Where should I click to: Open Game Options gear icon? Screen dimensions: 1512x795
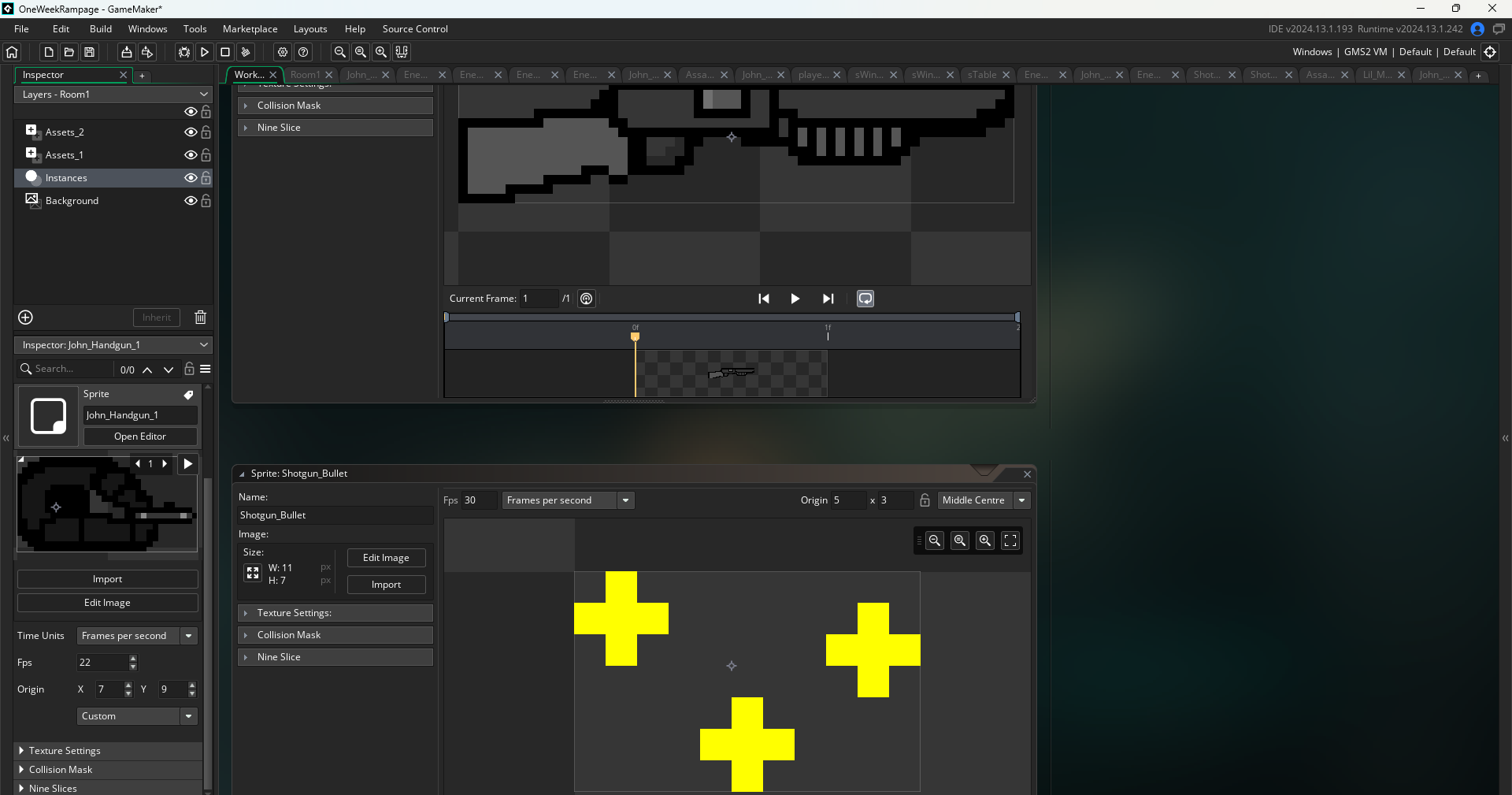(x=283, y=52)
